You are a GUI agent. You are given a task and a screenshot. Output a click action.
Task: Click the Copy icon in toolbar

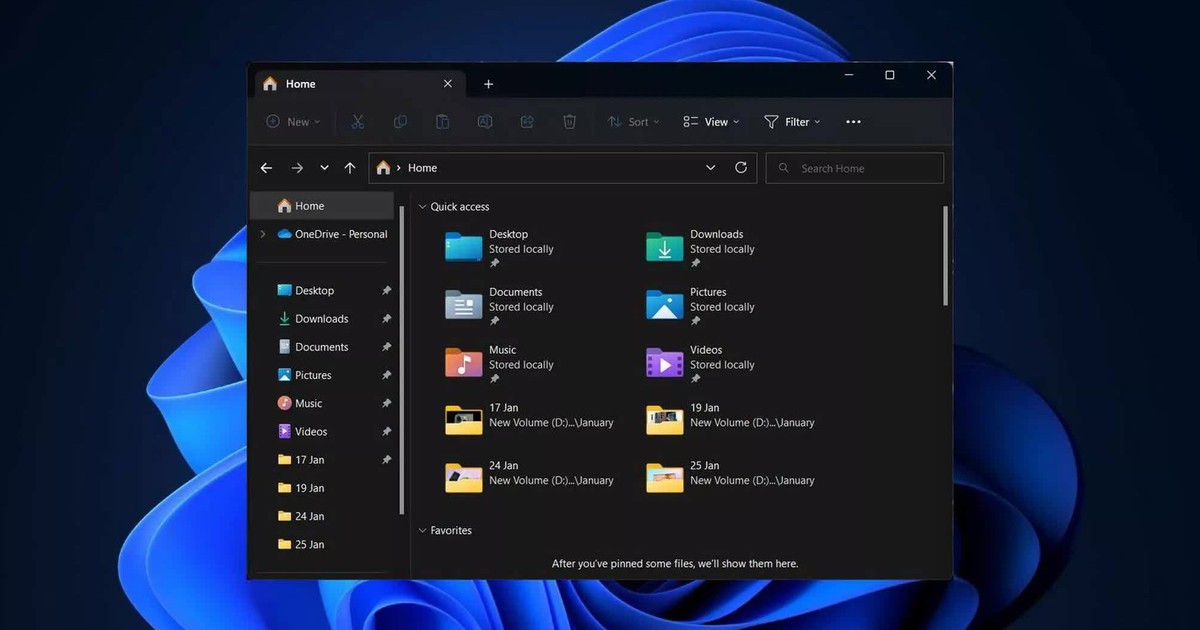(x=400, y=122)
